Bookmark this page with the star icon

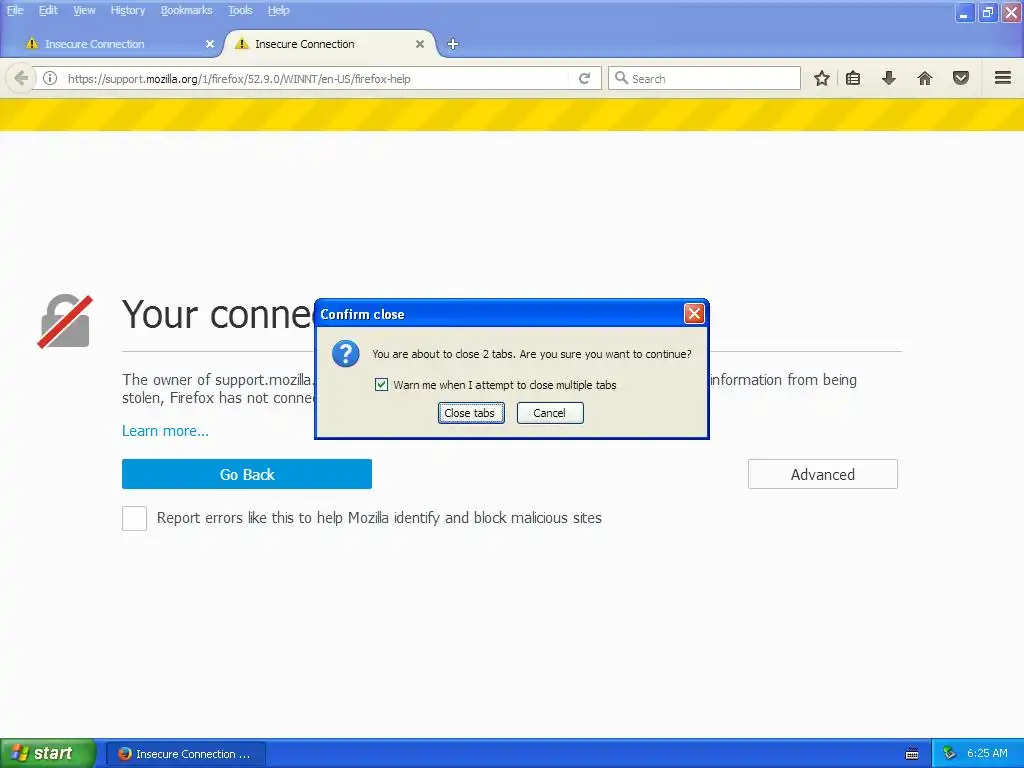(x=822, y=78)
